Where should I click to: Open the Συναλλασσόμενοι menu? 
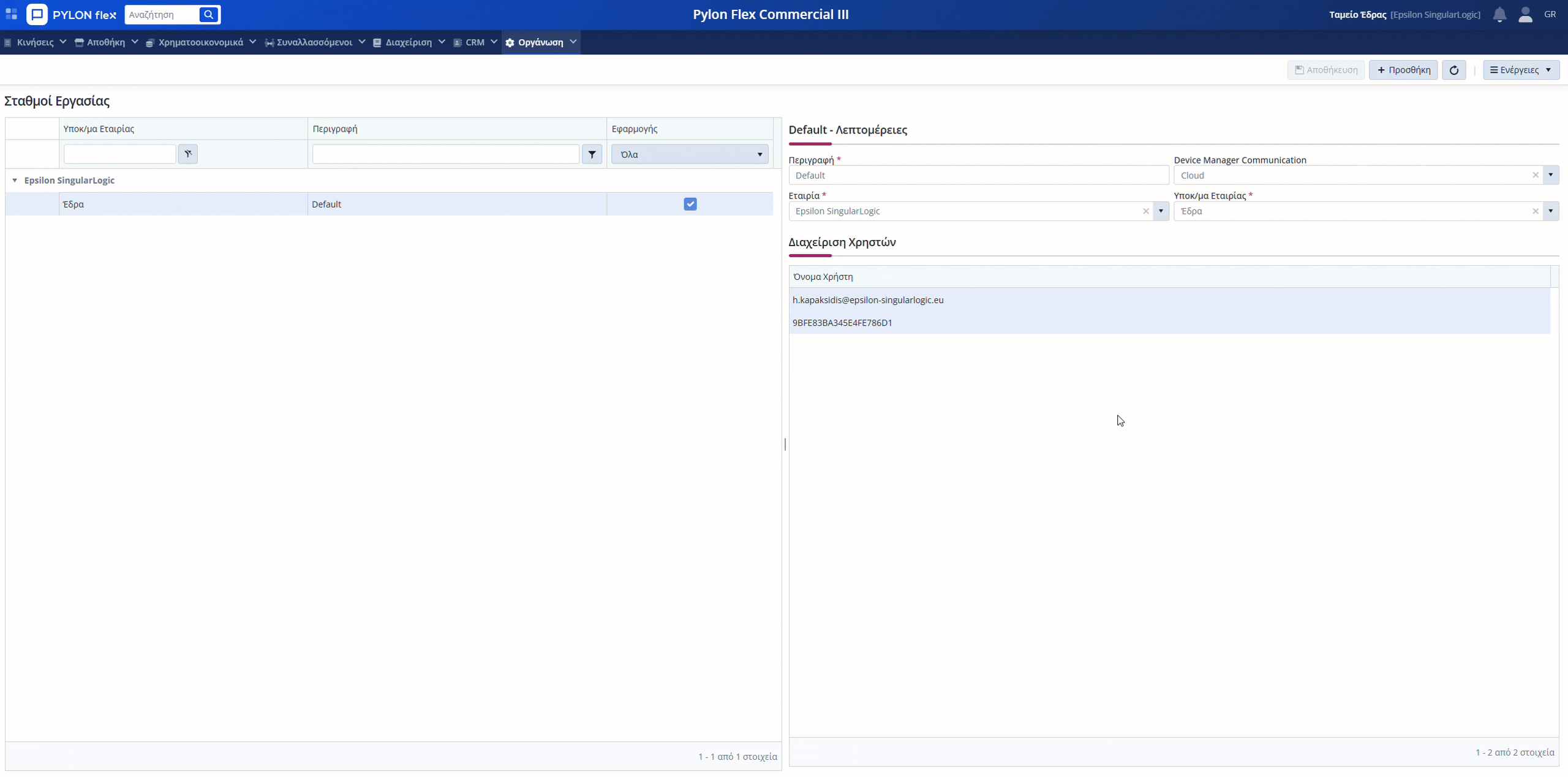[x=314, y=42]
